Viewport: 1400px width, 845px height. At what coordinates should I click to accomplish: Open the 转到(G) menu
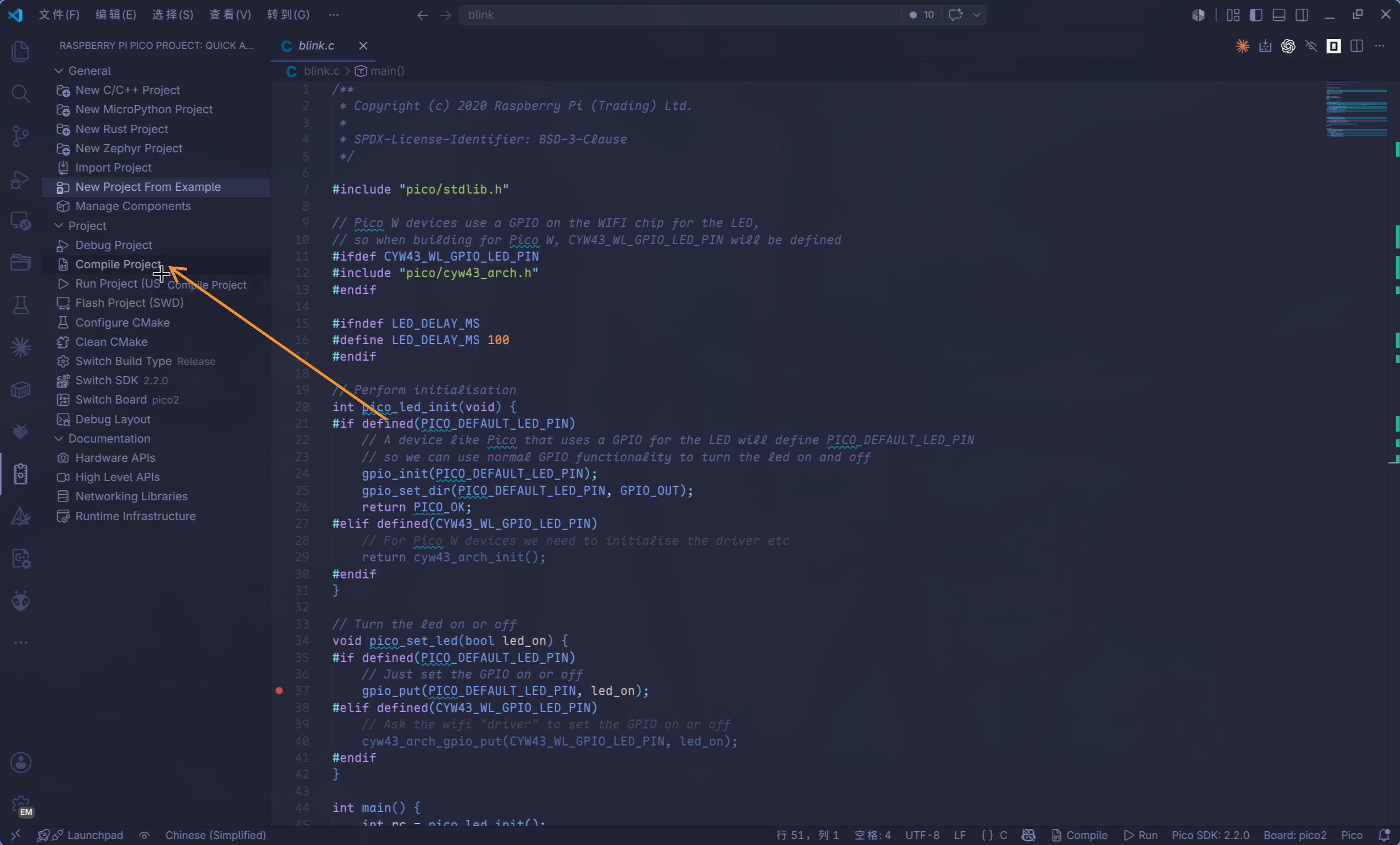pos(288,15)
